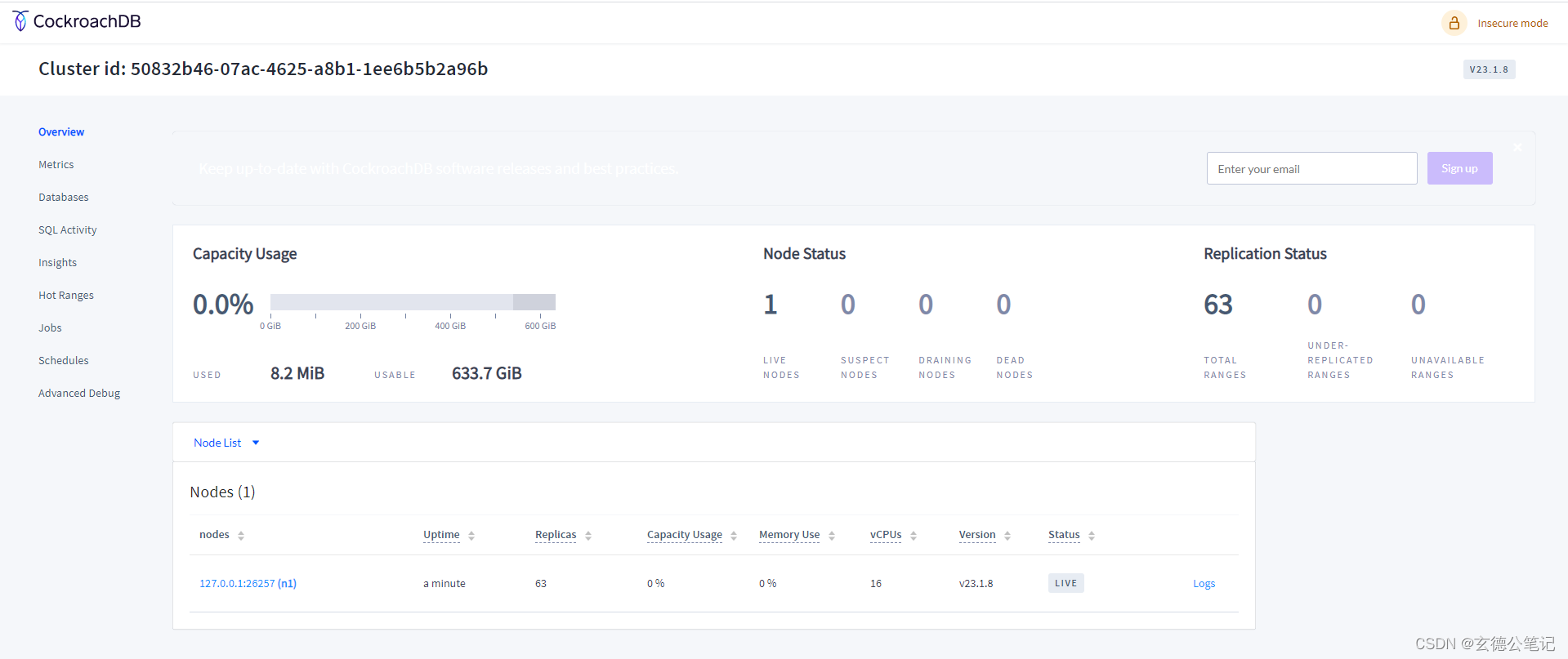This screenshot has width=1568, height=659.
Task: Click the v23.1.8 cell in node row
Action: tap(976, 583)
